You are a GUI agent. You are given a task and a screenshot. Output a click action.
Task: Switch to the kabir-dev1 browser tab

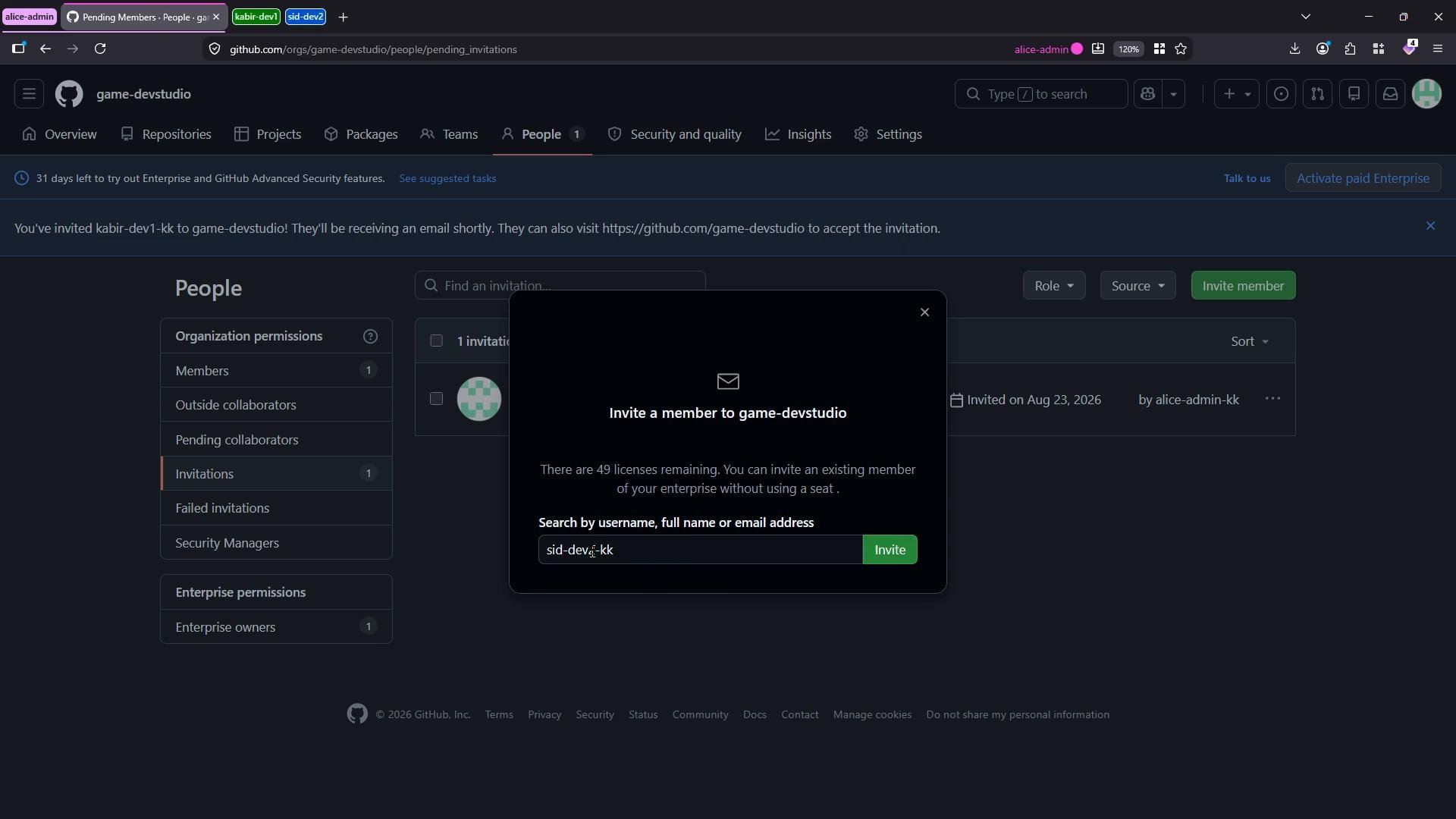(256, 17)
